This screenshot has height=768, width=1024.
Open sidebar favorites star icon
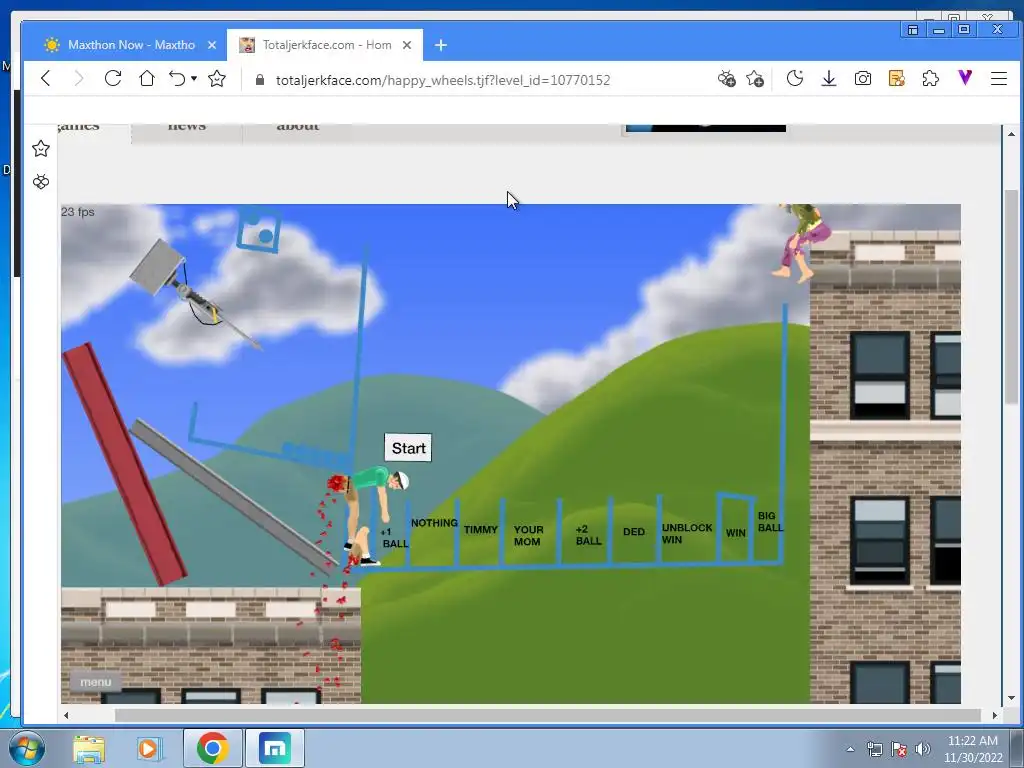[40, 149]
